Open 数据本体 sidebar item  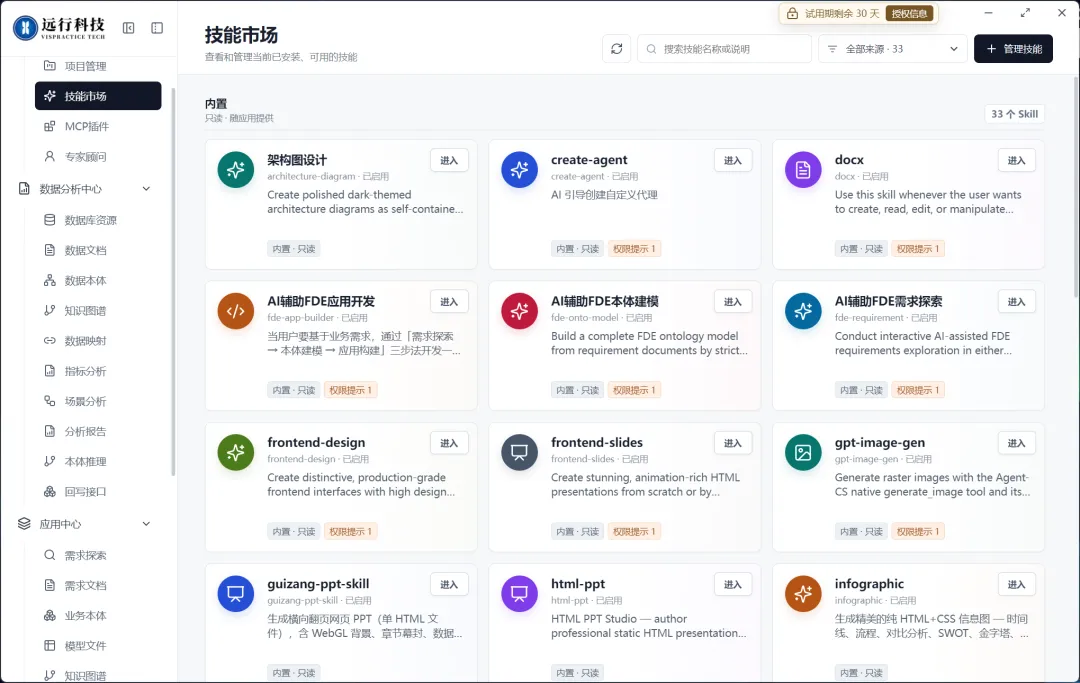click(x=98, y=280)
